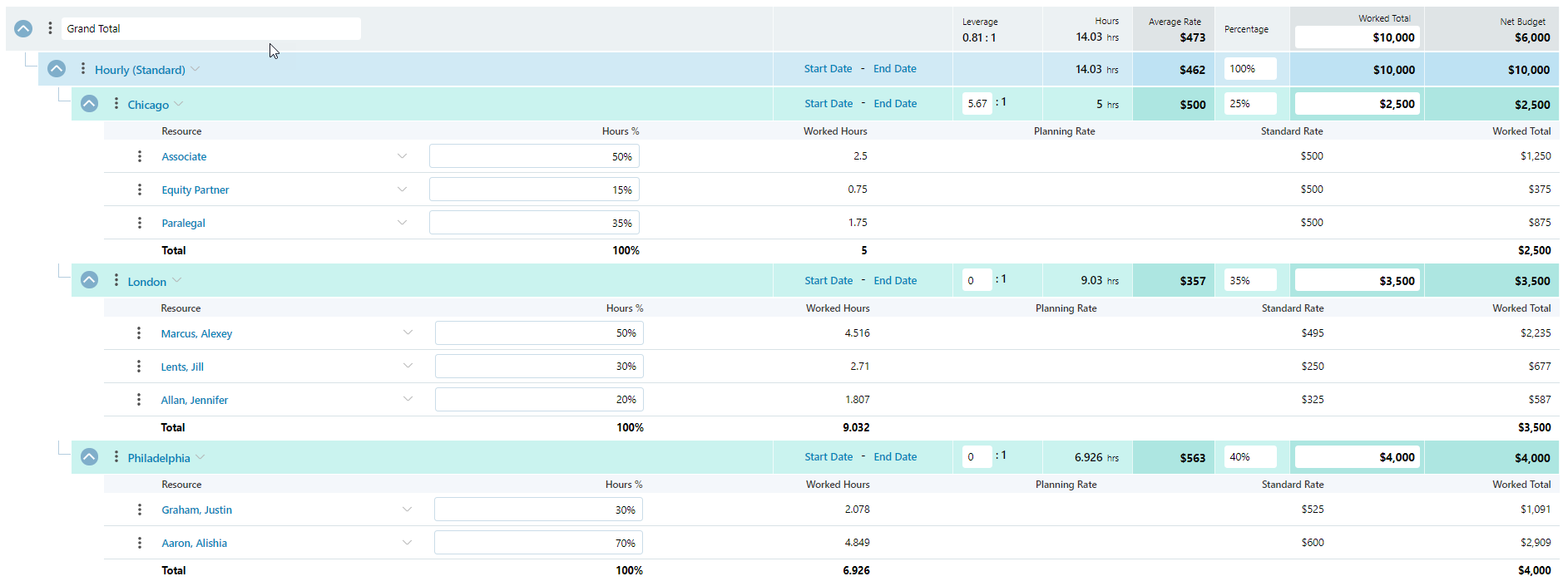Expand the Paralegal resource dropdown
Screen dimensions: 1568x586
coord(402,223)
